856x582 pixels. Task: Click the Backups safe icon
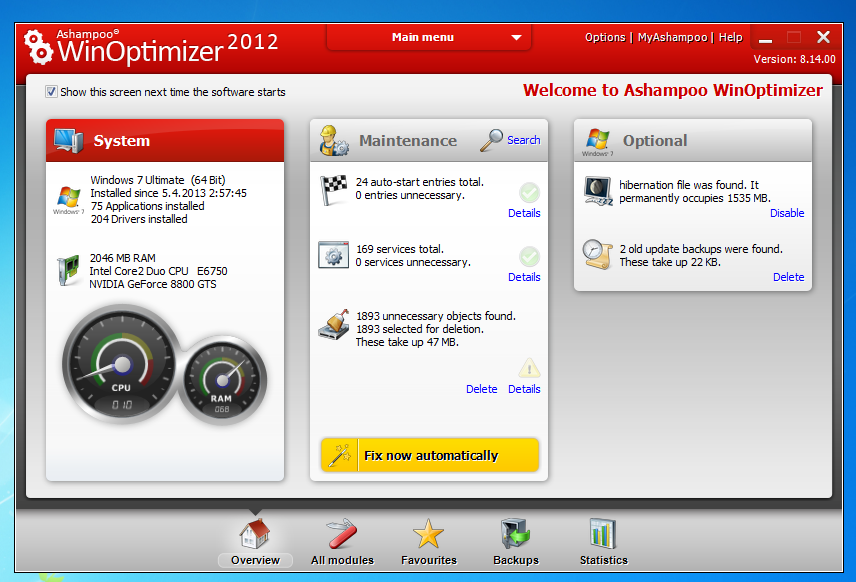[515, 533]
